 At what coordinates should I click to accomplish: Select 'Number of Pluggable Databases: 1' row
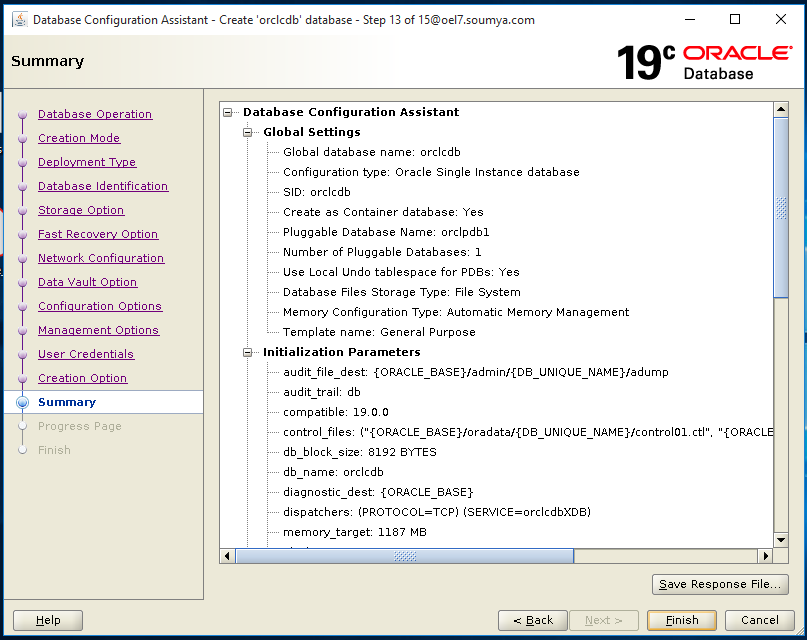pos(382,253)
